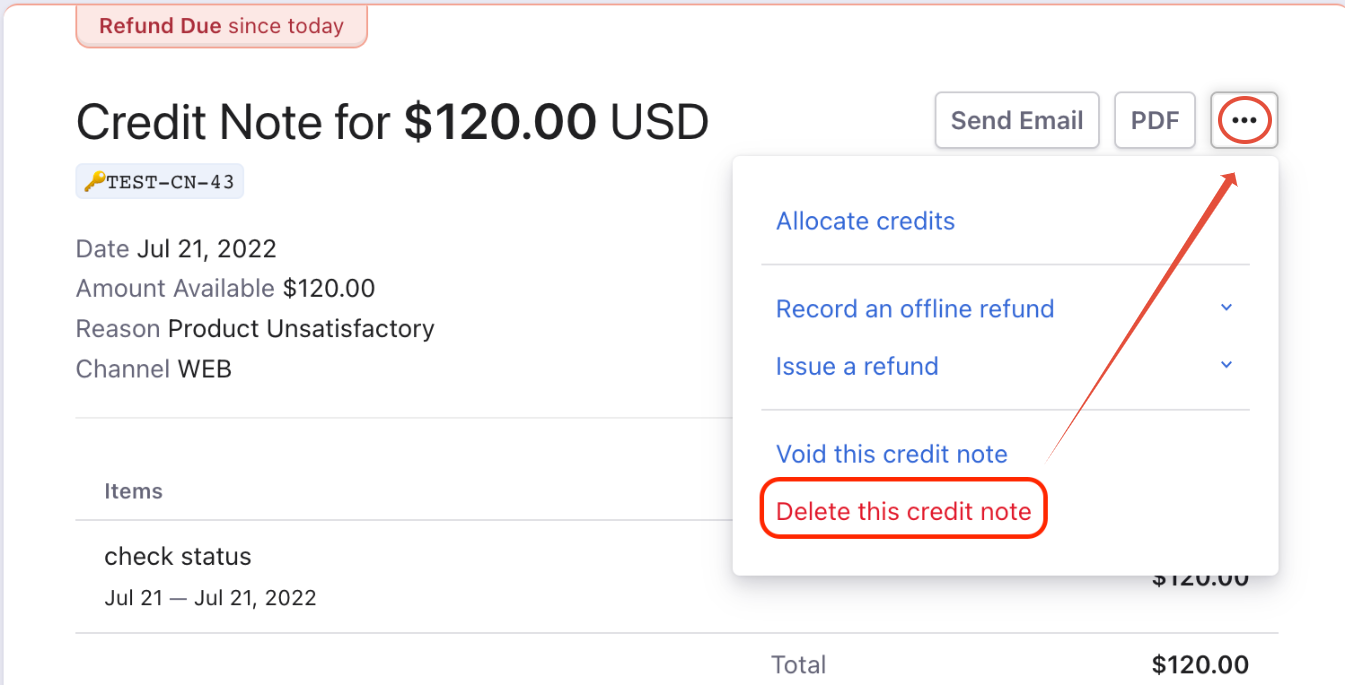Select Allocate credits from the menu
The image size is (1345, 685).
click(x=865, y=221)
